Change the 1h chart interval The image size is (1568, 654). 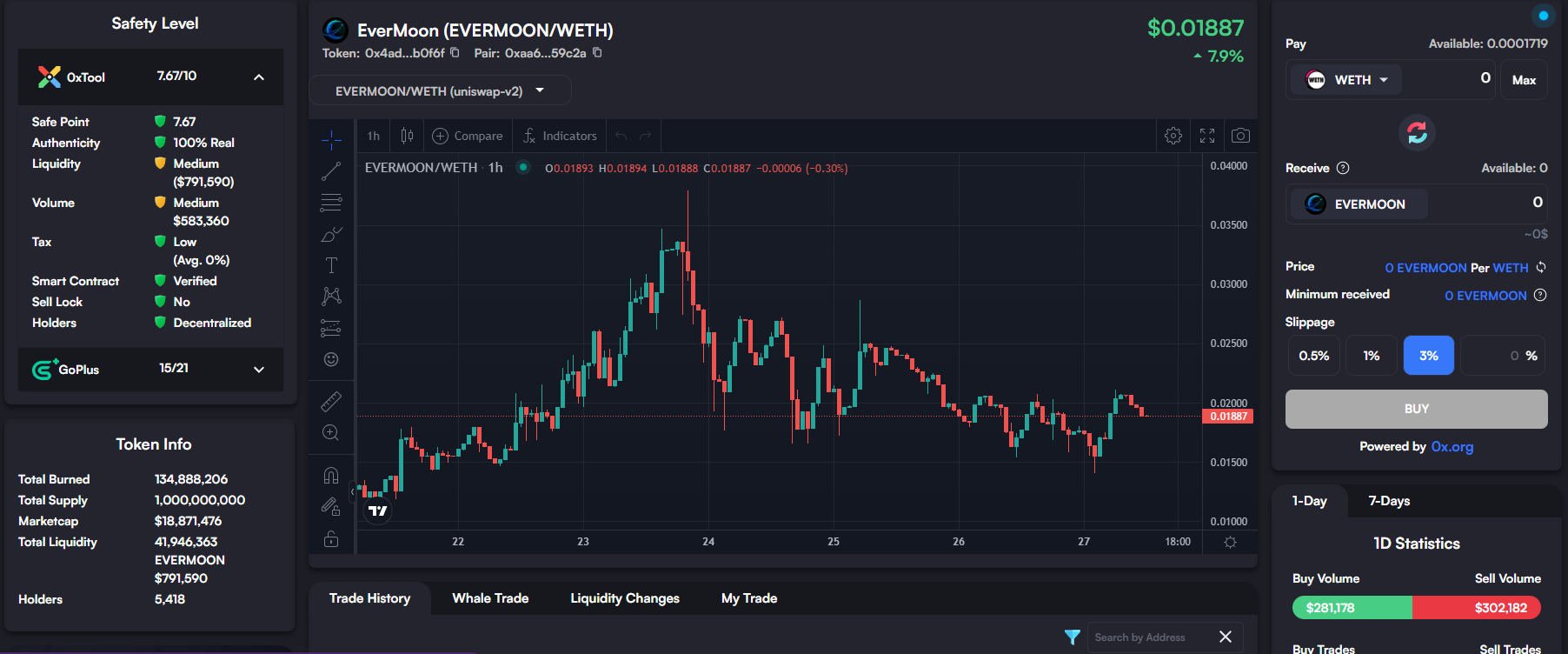click(374, 136)
